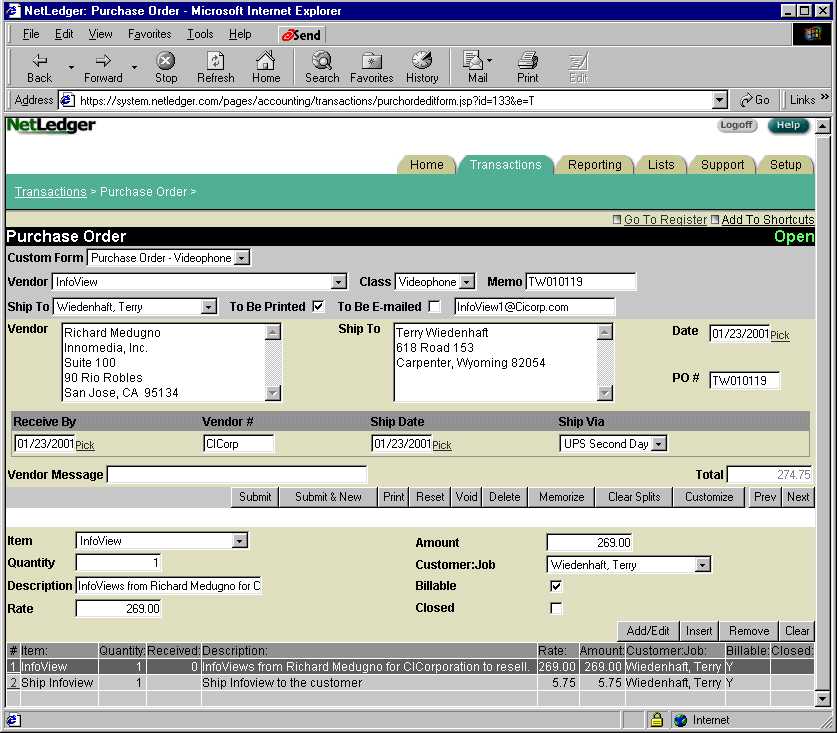The height and width of the screenshot is (733, 837).
Task: Check the Closed checkbox
Action: (x=556, y=608)
